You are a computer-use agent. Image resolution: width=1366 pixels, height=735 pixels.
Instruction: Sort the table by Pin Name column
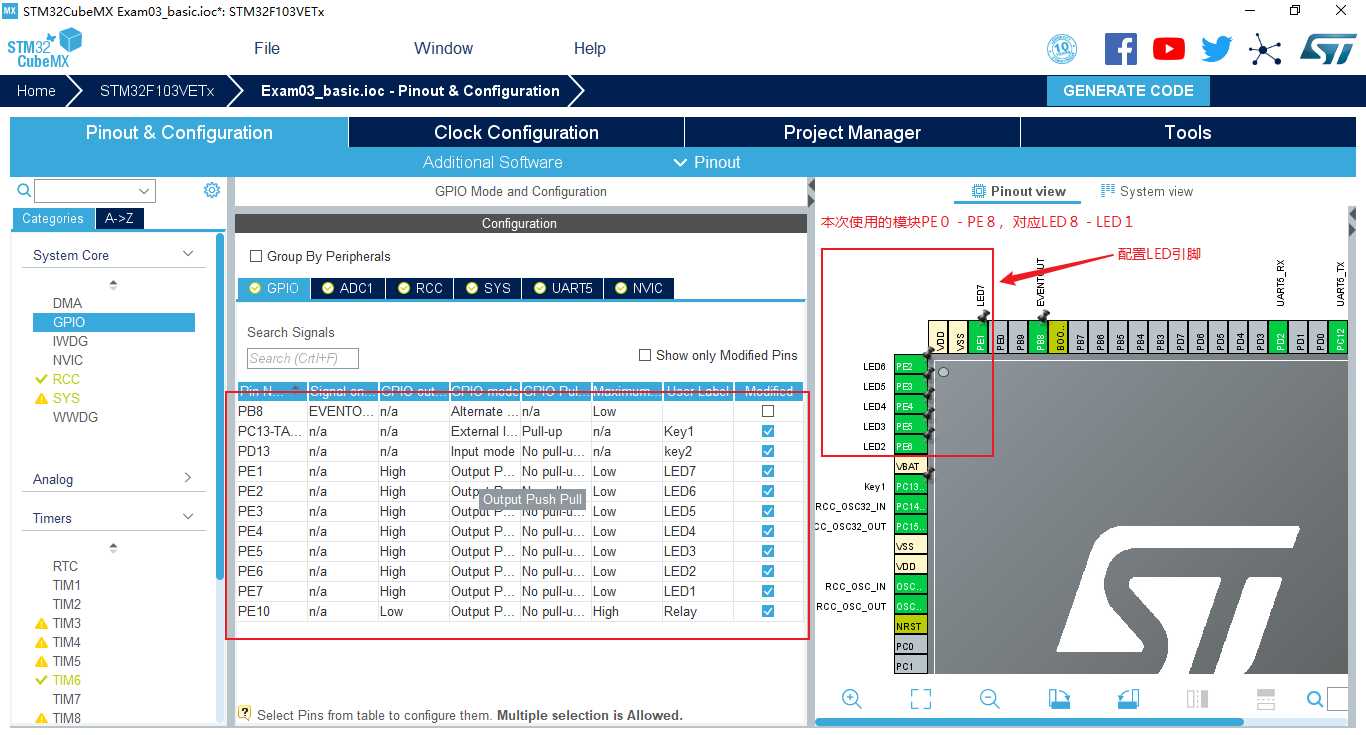[x=271, y=391]
